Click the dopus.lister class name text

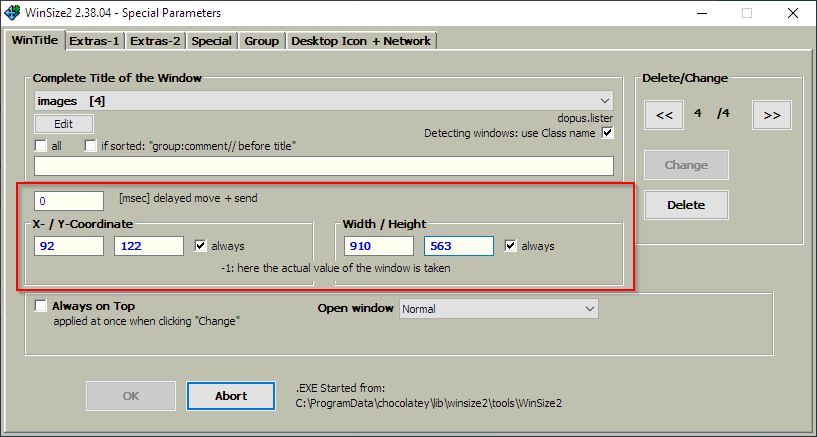(585, 118)
